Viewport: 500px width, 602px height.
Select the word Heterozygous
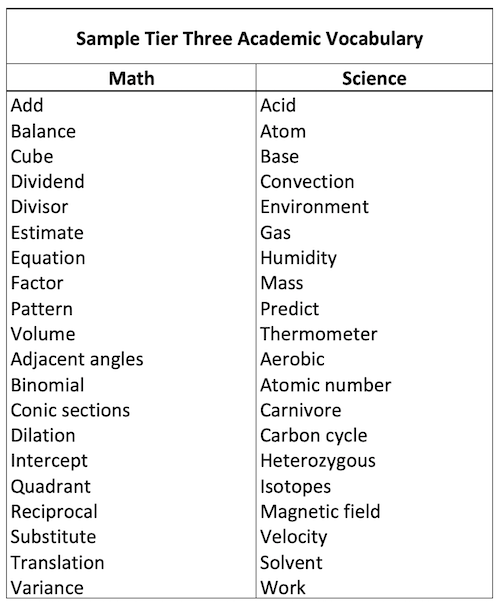[x=318, y=461]
